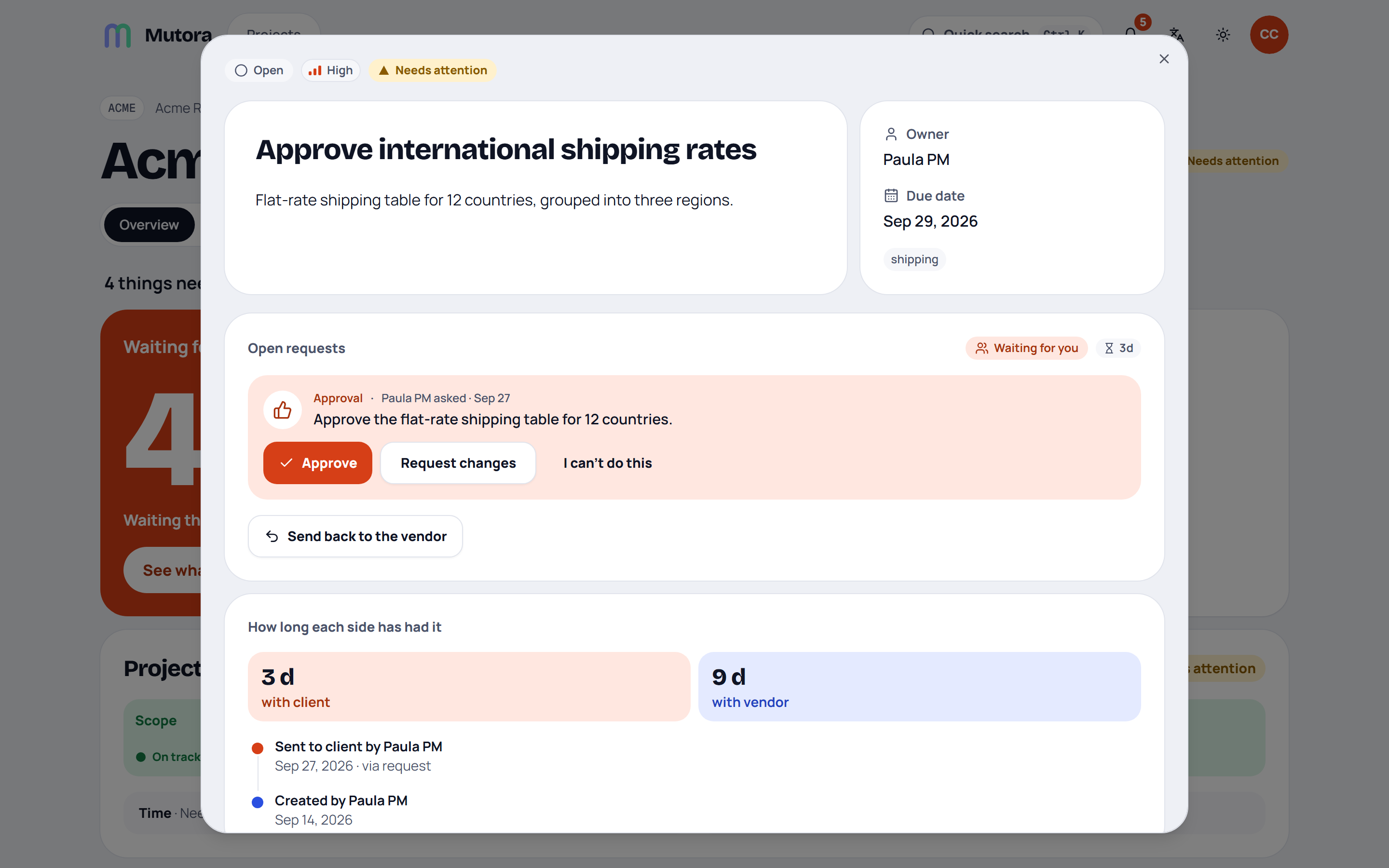Click the 9 d with vendor card
Screen dimensions: 1389x868
[x=919, y=687]
